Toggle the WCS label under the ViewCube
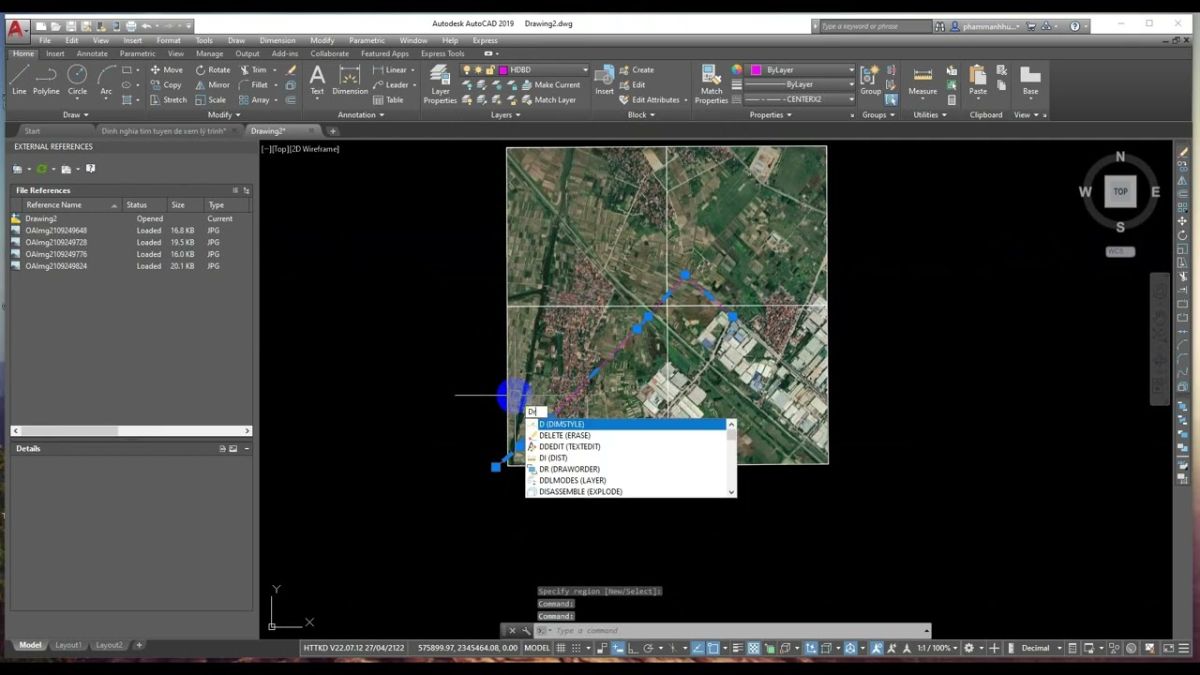The height and width of the screenshot is (675, 1200). pyautogui.click(x=1120, y=252)
